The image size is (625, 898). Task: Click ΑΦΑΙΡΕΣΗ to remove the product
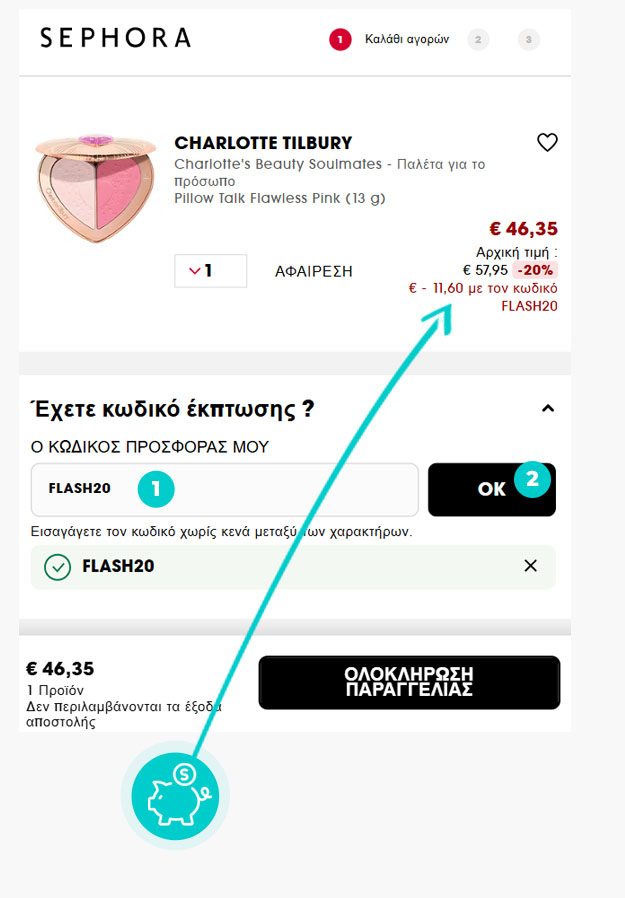point(313,271)
